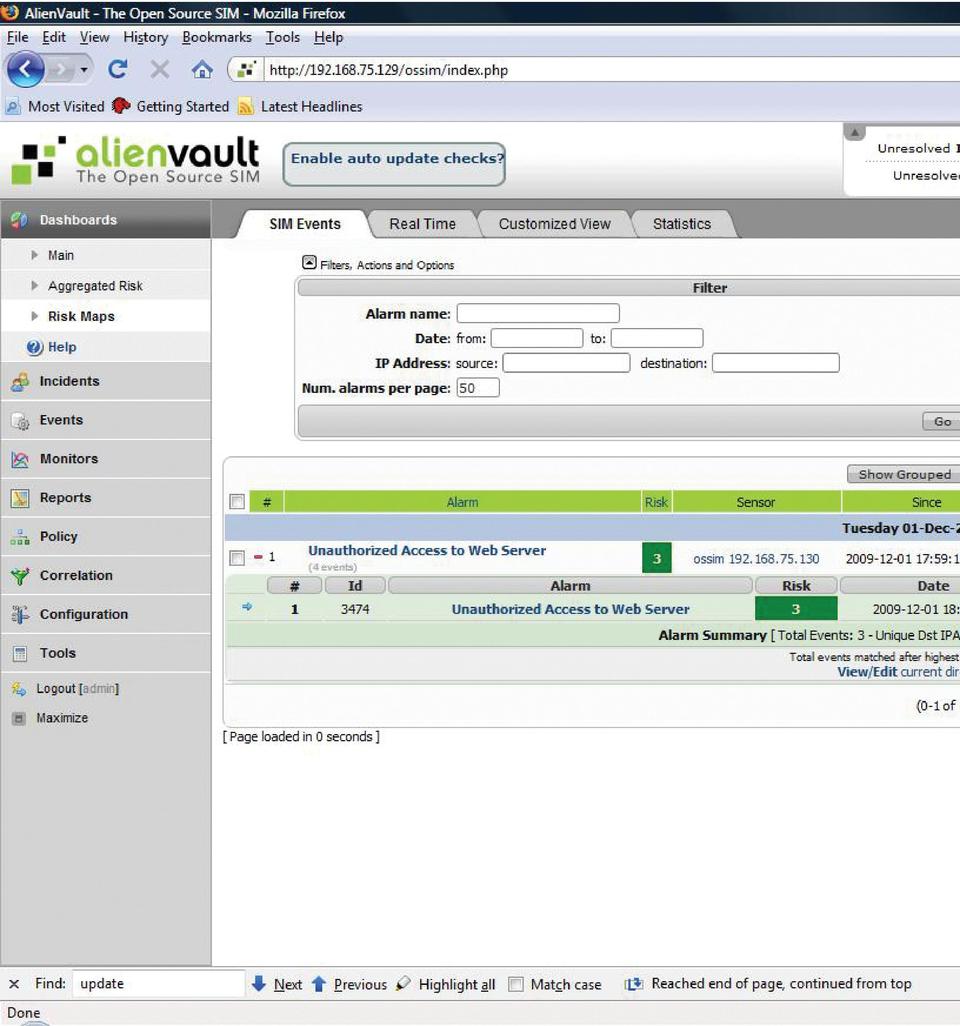Click the Find text box containing update
The width and height of the screenshot is (960, 1026).
158,983
